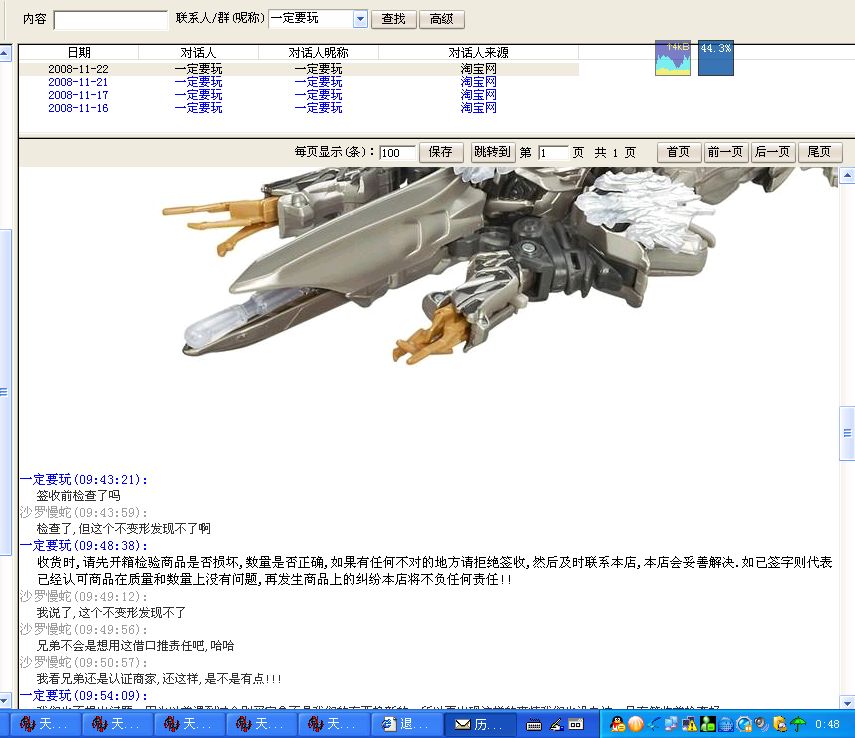Go to next page with 后一页
The width and height of the screenshot is (855, 738).
tap(773, 152)
